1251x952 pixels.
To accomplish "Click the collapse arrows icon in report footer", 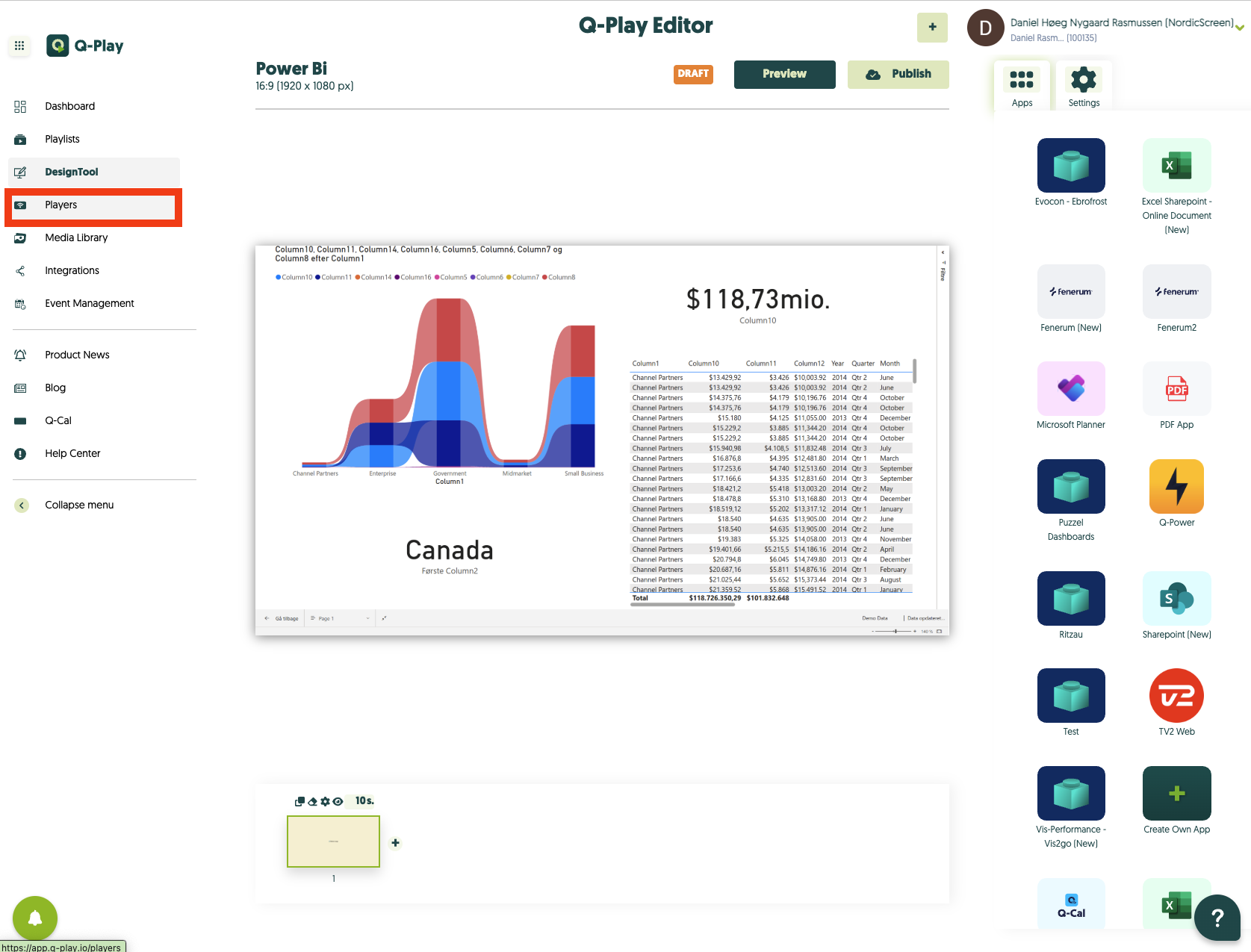I will 384,618.
